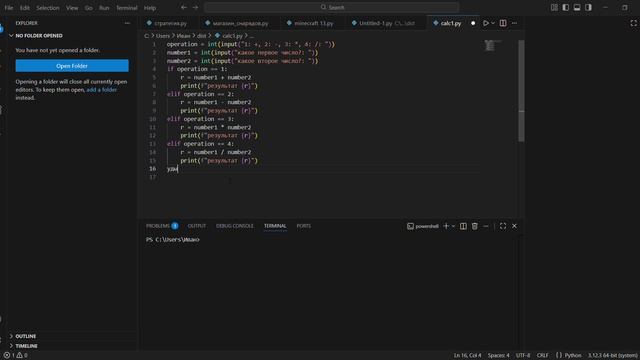This screenshot has width=640, height=360.
Task: Split the editor to the right
Action: click(x=503, y=23)
